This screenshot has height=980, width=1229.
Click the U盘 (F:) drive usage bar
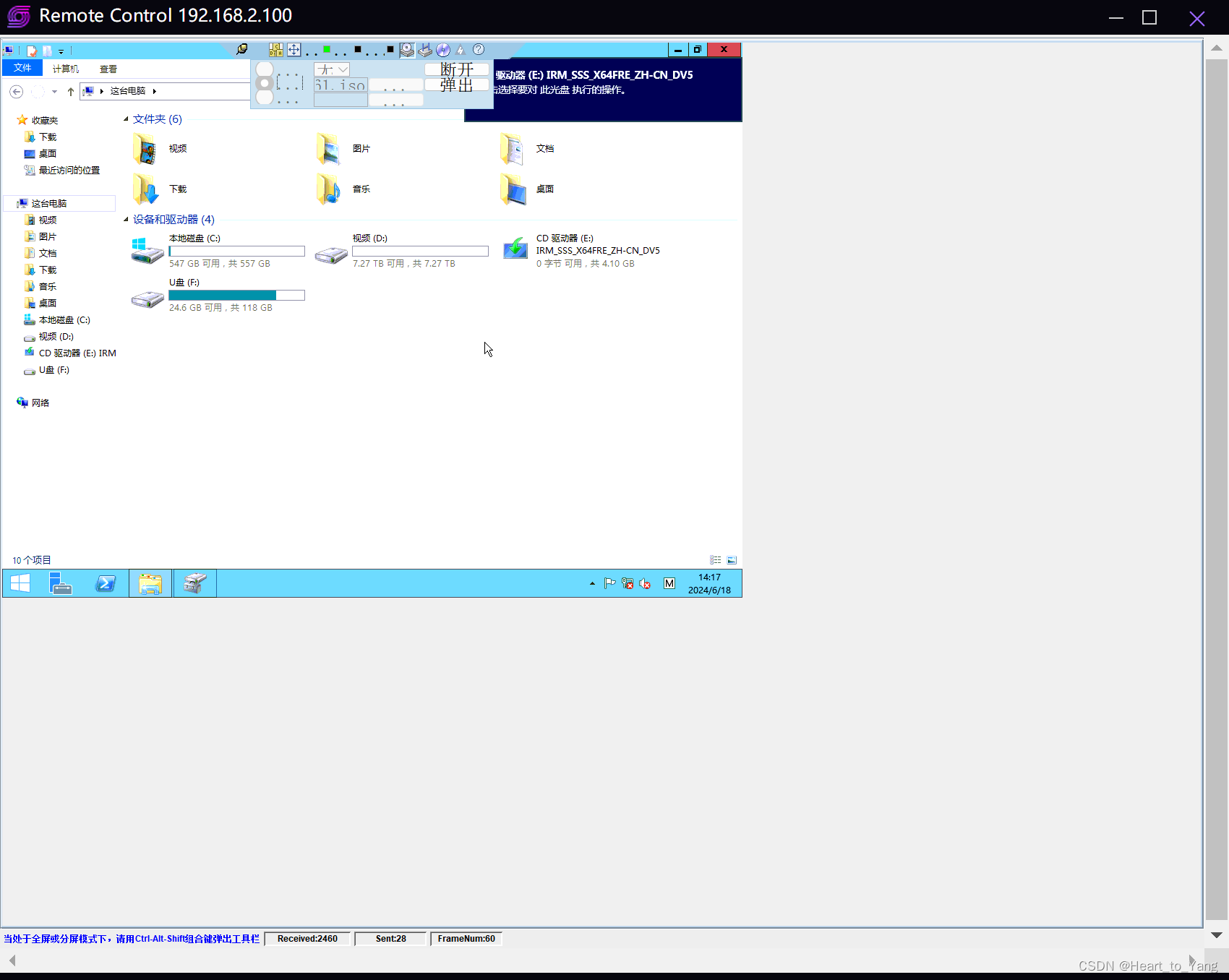[236, 295]
